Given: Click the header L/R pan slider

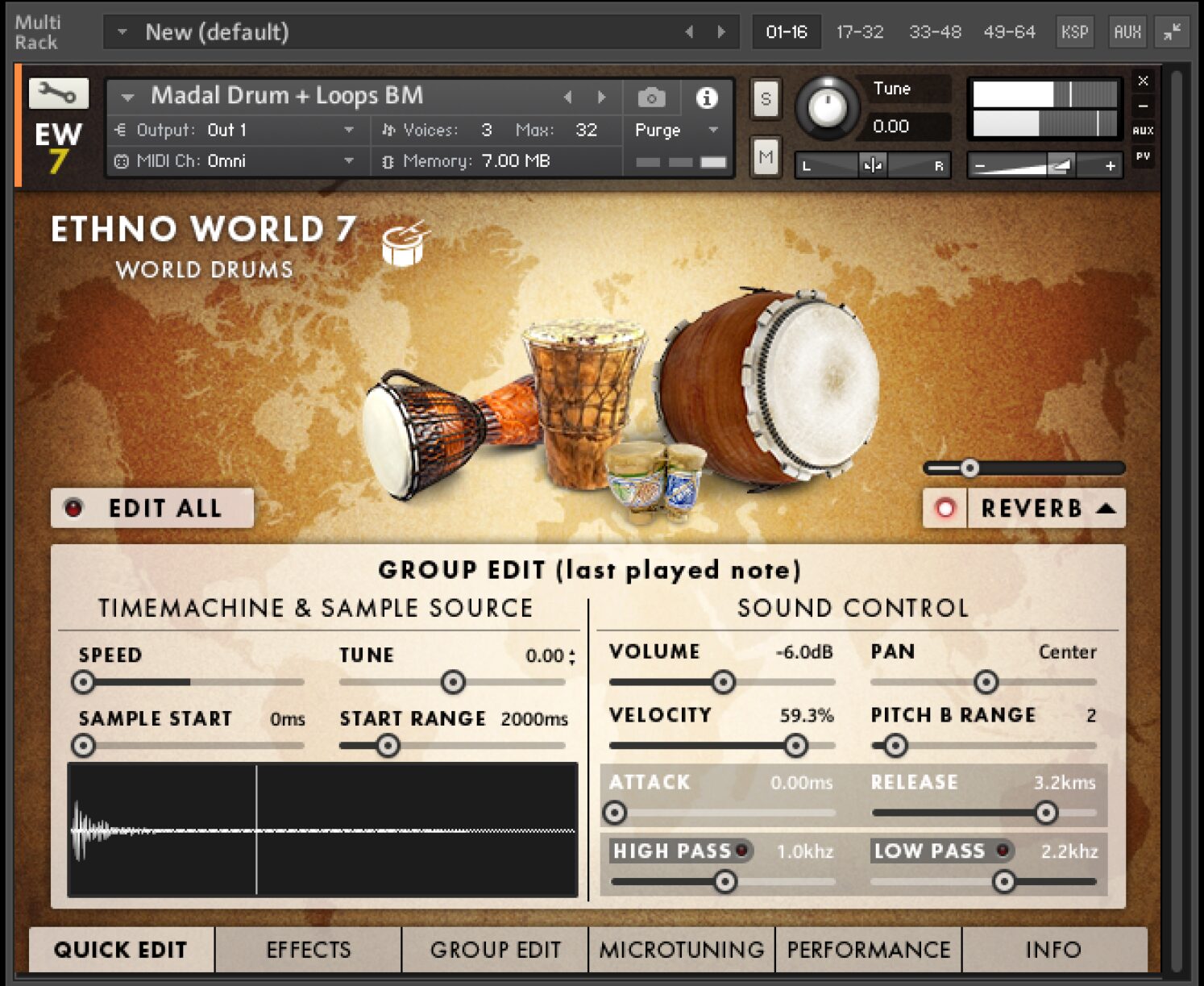Looking at the screenshot, I should [873, 165].
